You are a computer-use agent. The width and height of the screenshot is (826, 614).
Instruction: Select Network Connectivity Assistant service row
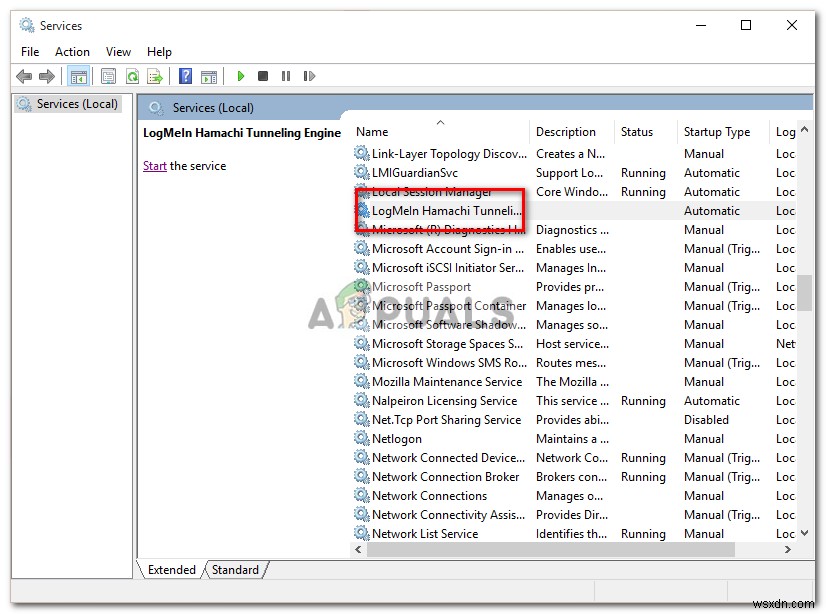click(574, 514)
